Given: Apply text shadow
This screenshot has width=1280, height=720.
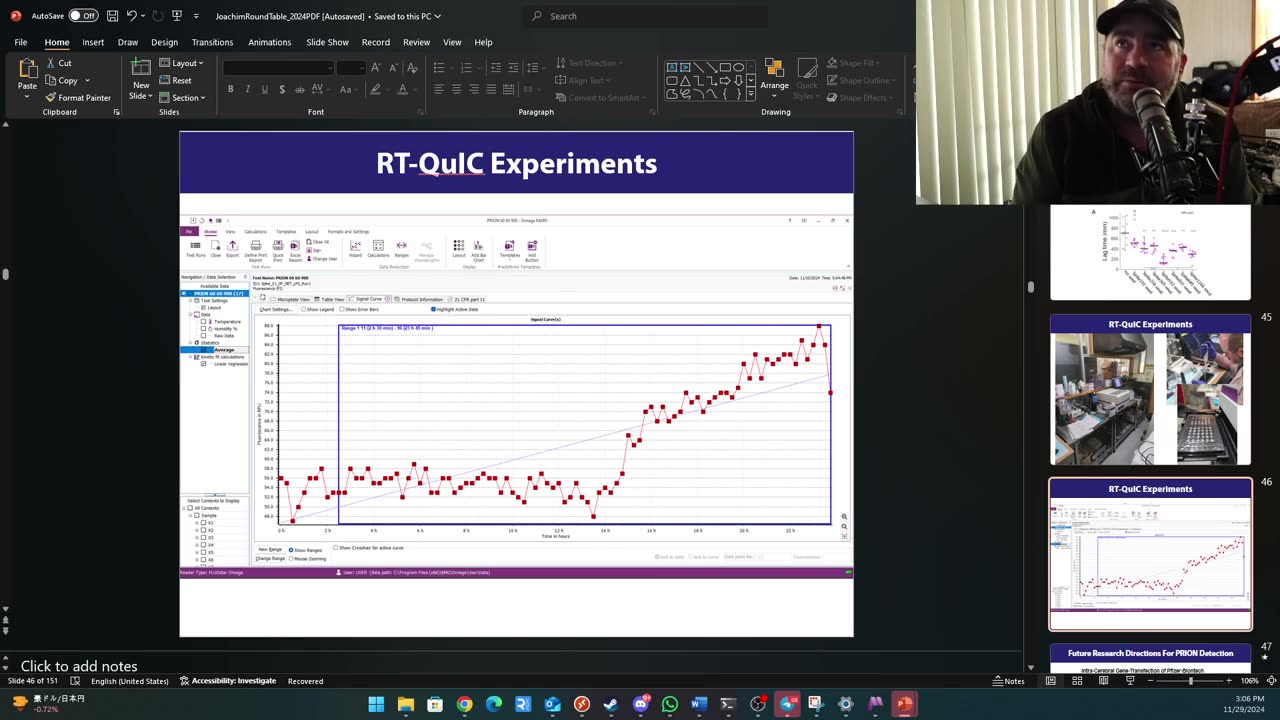Looking at the screenshot, I should pos(282,89).
